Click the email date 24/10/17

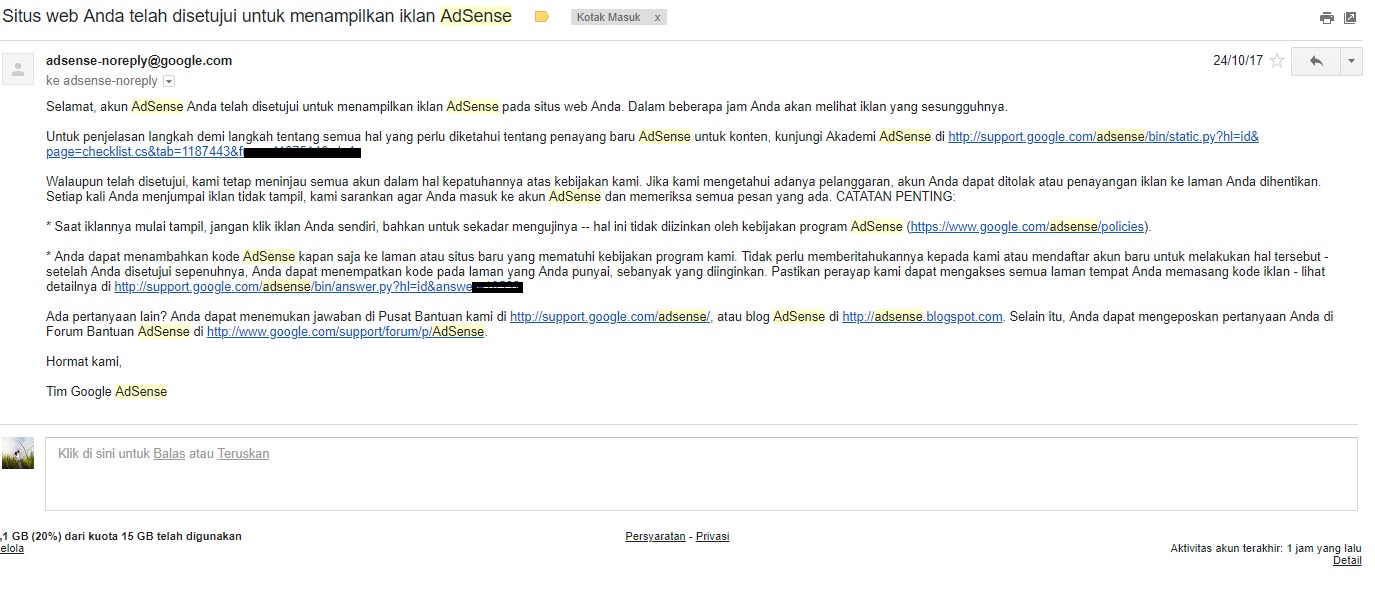coord(1238,60)
